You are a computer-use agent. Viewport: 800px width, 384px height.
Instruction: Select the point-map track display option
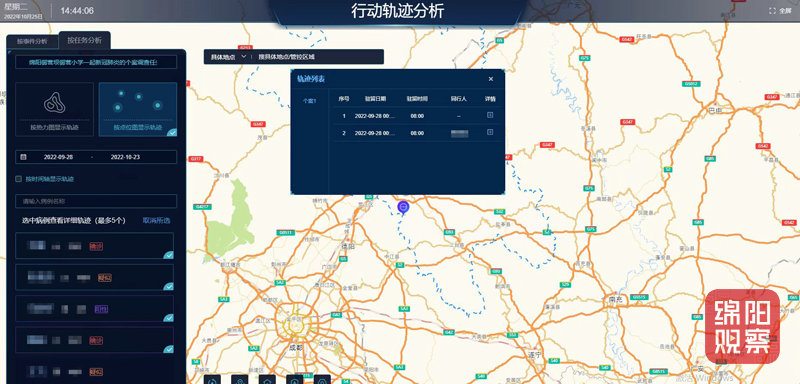point(138,109)
